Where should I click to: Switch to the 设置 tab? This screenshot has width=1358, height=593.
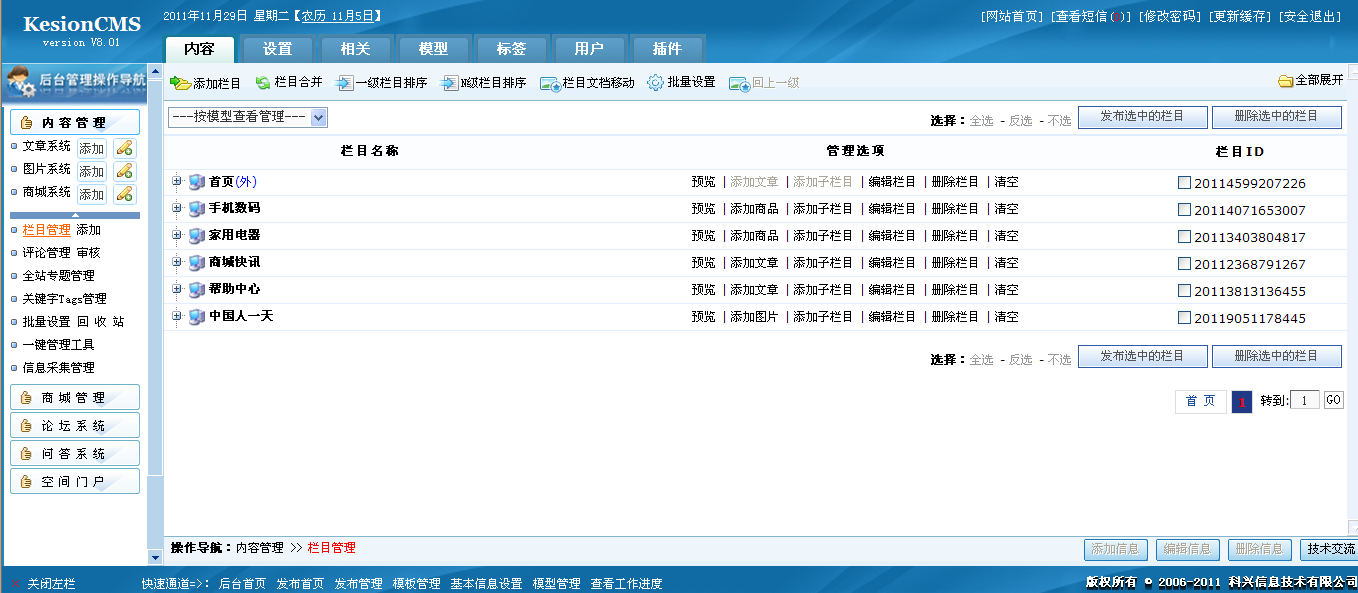coord(277,47)
